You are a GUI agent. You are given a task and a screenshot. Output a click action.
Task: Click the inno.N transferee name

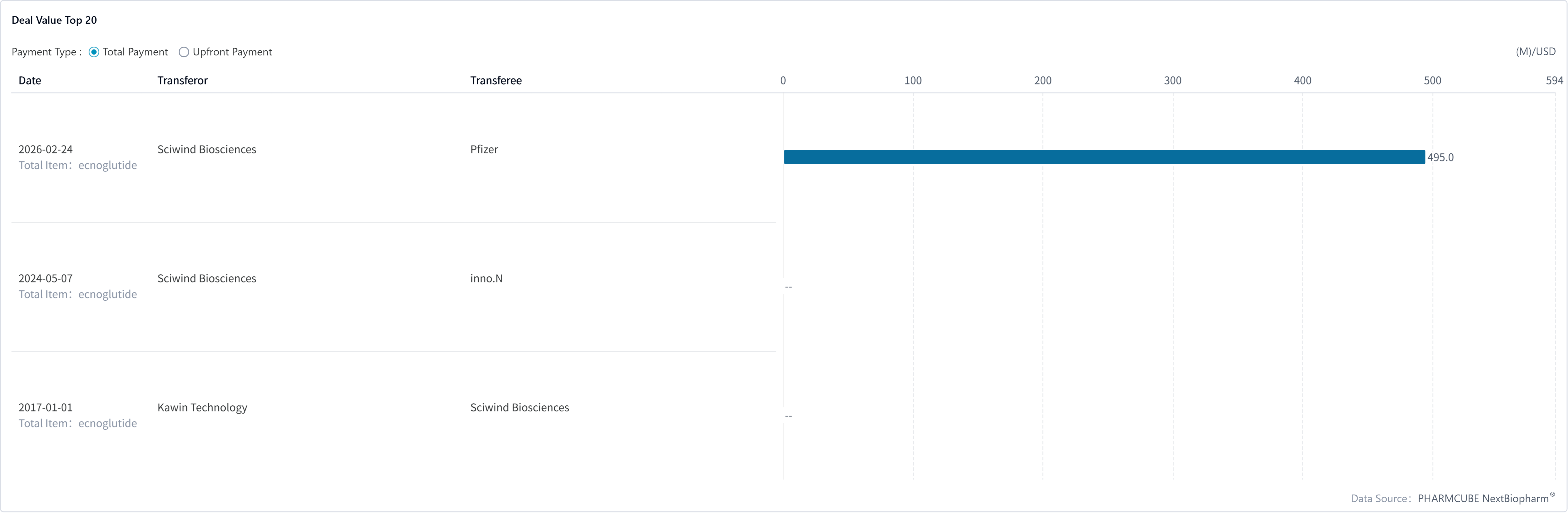(486, 278)
